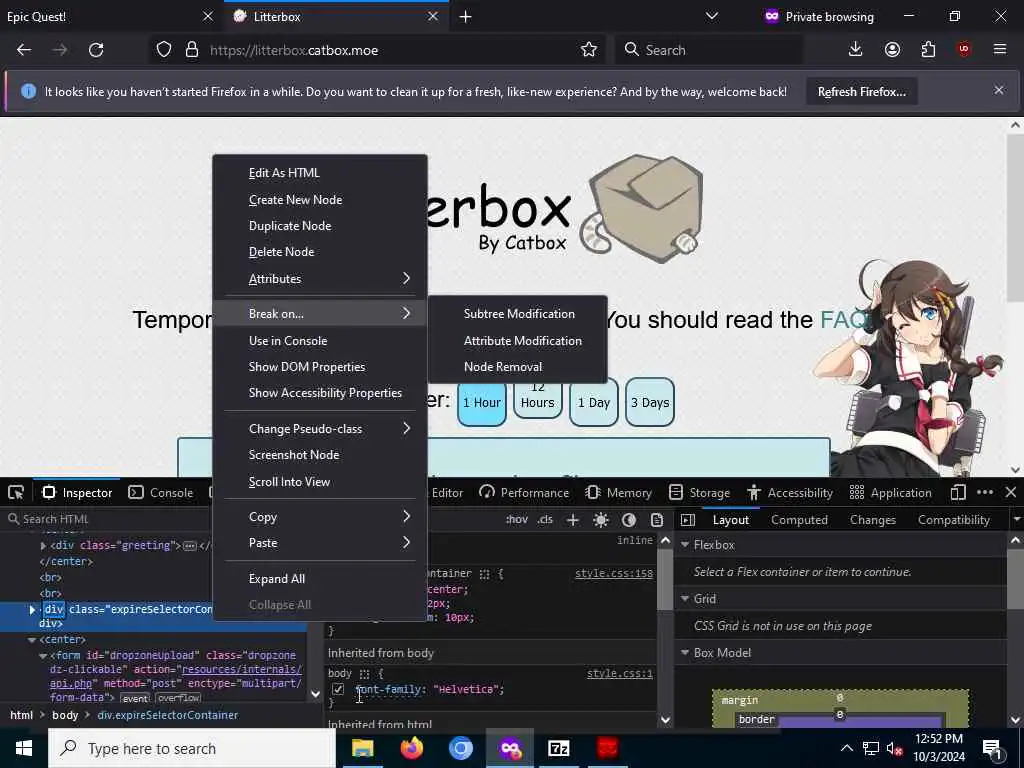1024x768 pixels.
Task: Open style.css:158 source link
Action: click(613, 573)
